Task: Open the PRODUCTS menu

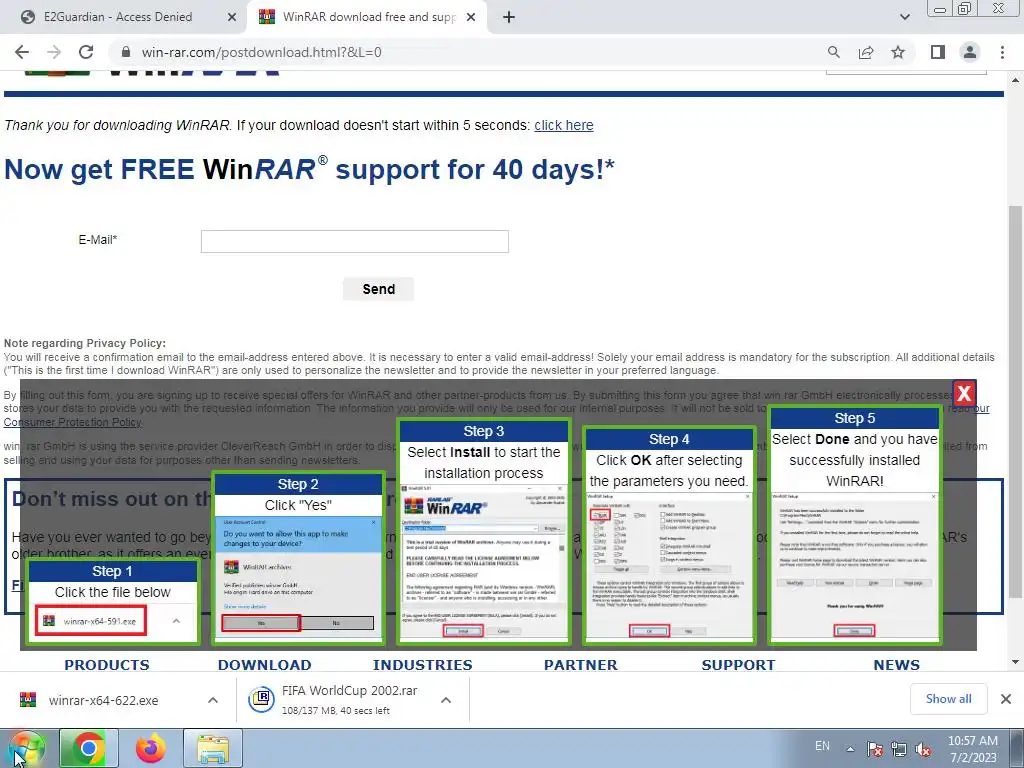Action: (x=106, y=665)
